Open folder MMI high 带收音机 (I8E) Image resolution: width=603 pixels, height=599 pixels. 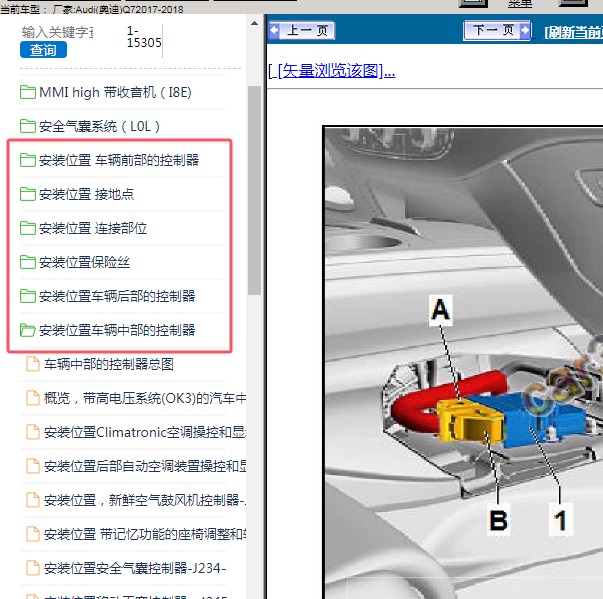(115, 93)
